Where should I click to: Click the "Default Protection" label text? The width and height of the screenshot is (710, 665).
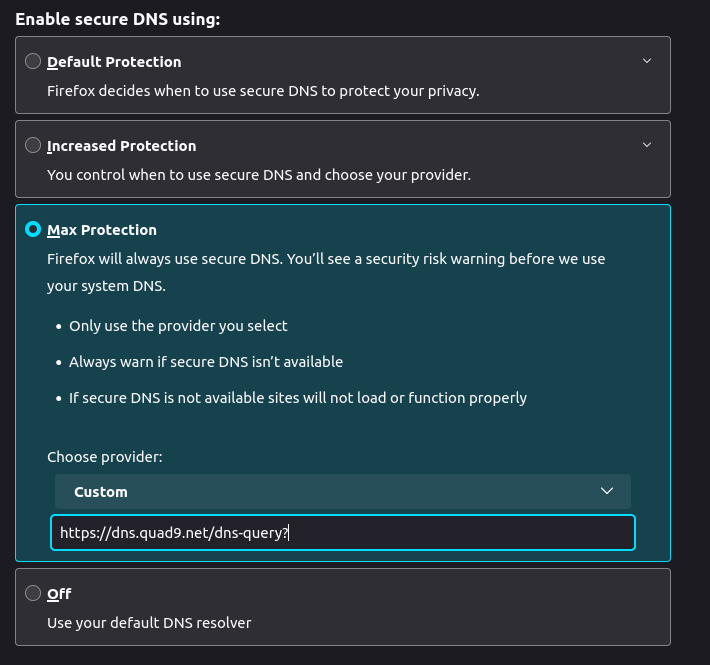114,62
